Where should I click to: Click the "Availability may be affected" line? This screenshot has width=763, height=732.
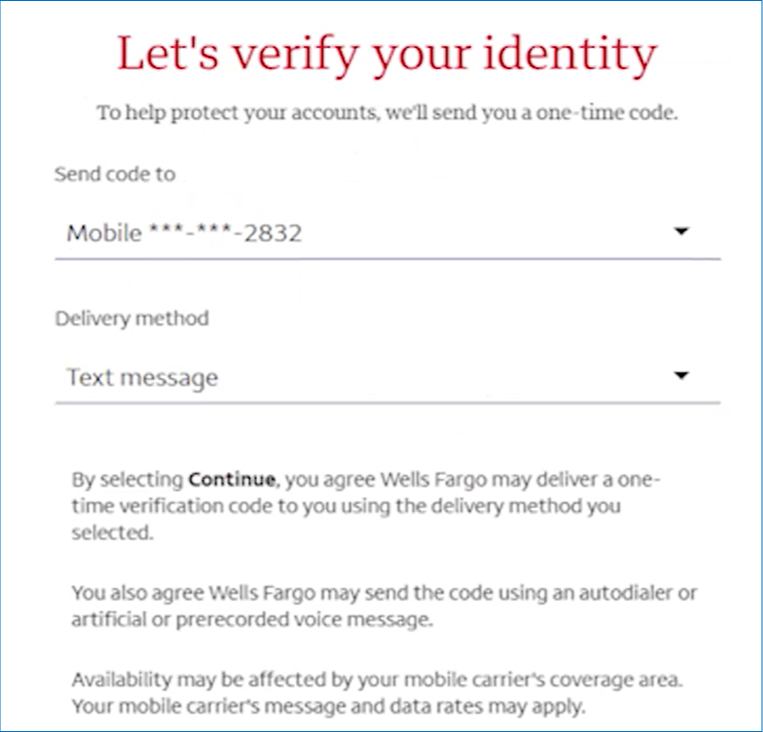(x=376, y=680)
